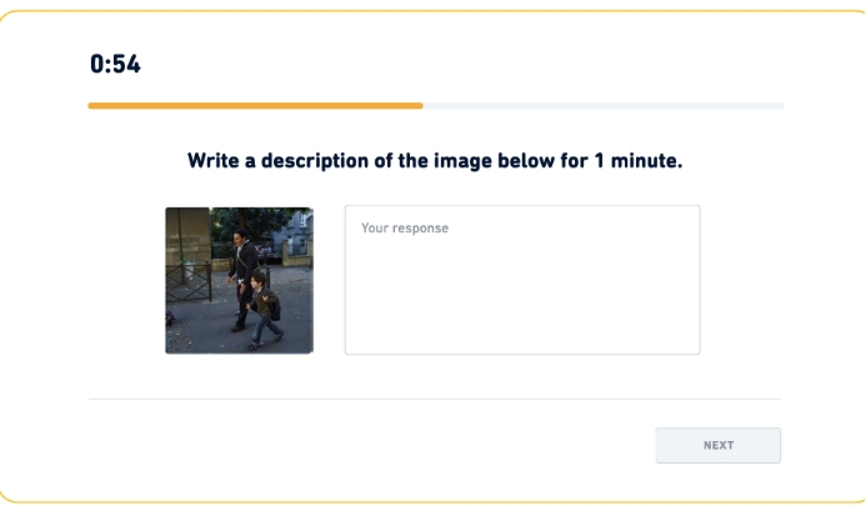Click the 0:54 countdown timer
This screenshot has height=506, width=866.
(115, 65)
